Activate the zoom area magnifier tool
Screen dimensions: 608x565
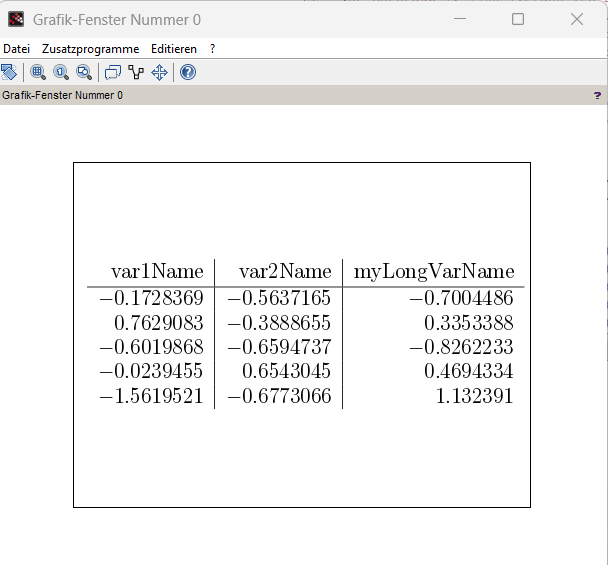38,72
